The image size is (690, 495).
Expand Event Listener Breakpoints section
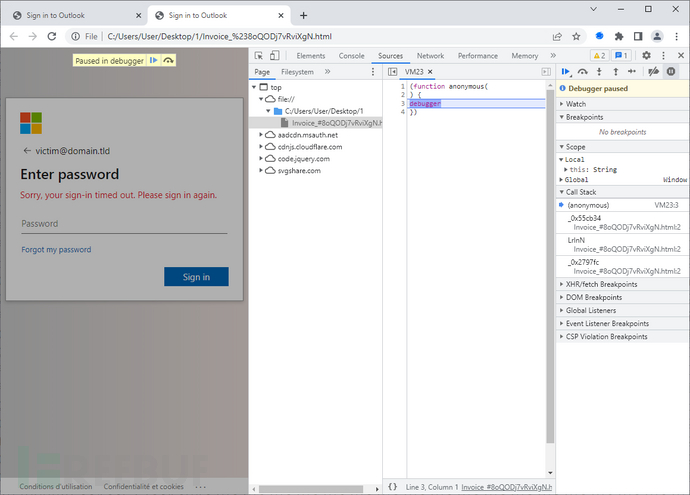[623, 323]
